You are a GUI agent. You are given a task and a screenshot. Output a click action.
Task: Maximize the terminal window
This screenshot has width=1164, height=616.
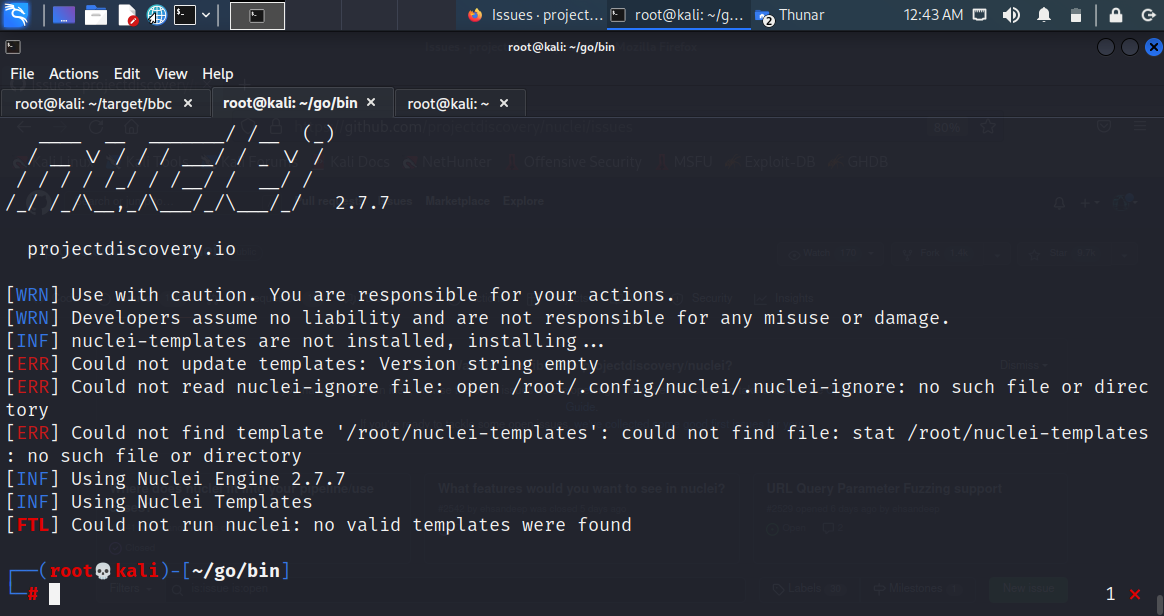[x=1129, y=47]
